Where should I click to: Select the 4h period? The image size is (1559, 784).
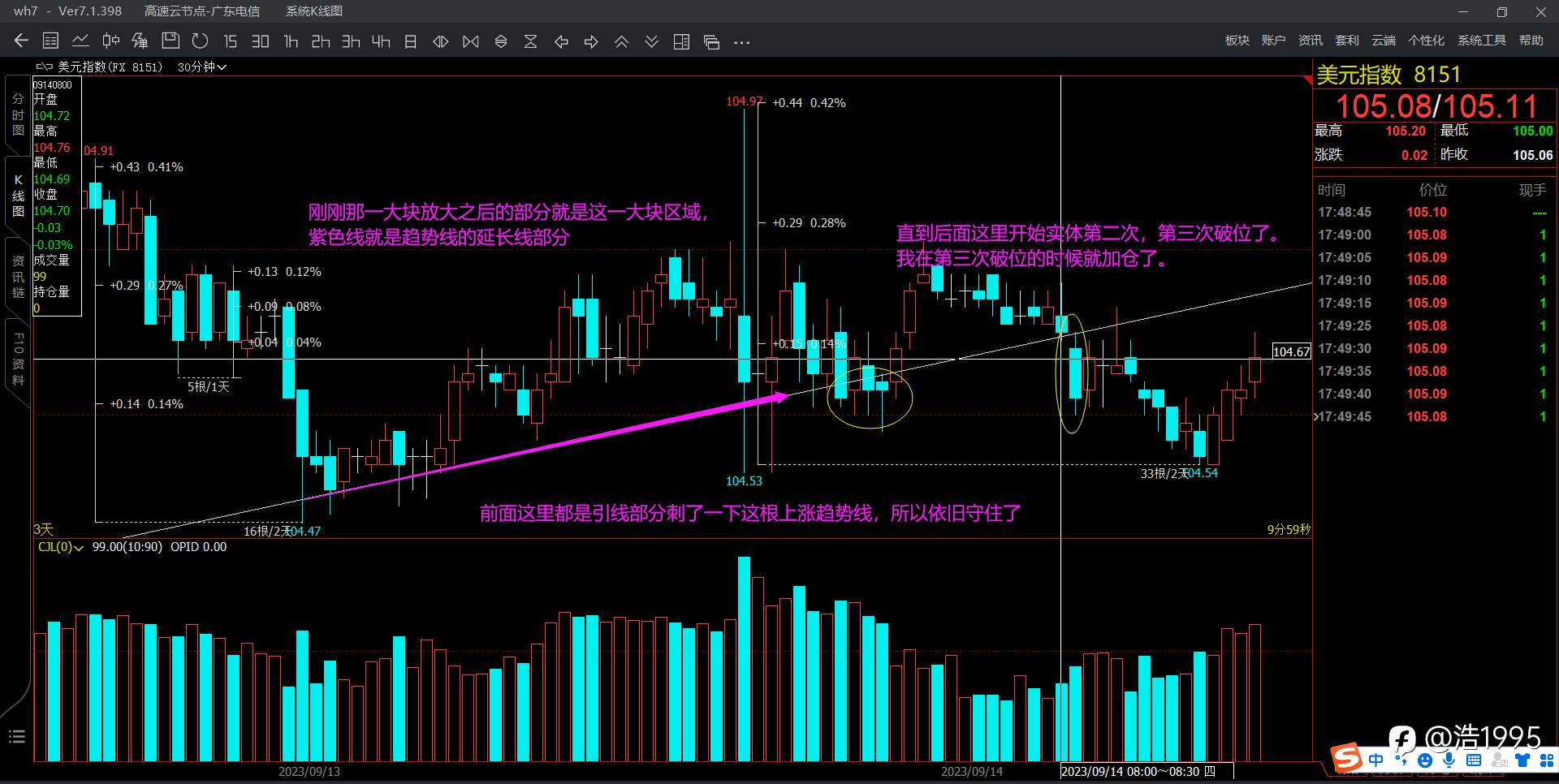click(381, 41)
